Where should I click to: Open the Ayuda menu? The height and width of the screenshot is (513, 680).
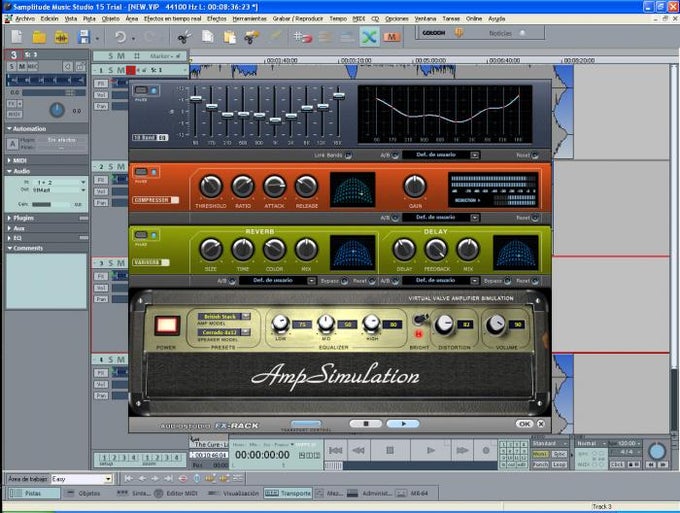pos(497,19)
